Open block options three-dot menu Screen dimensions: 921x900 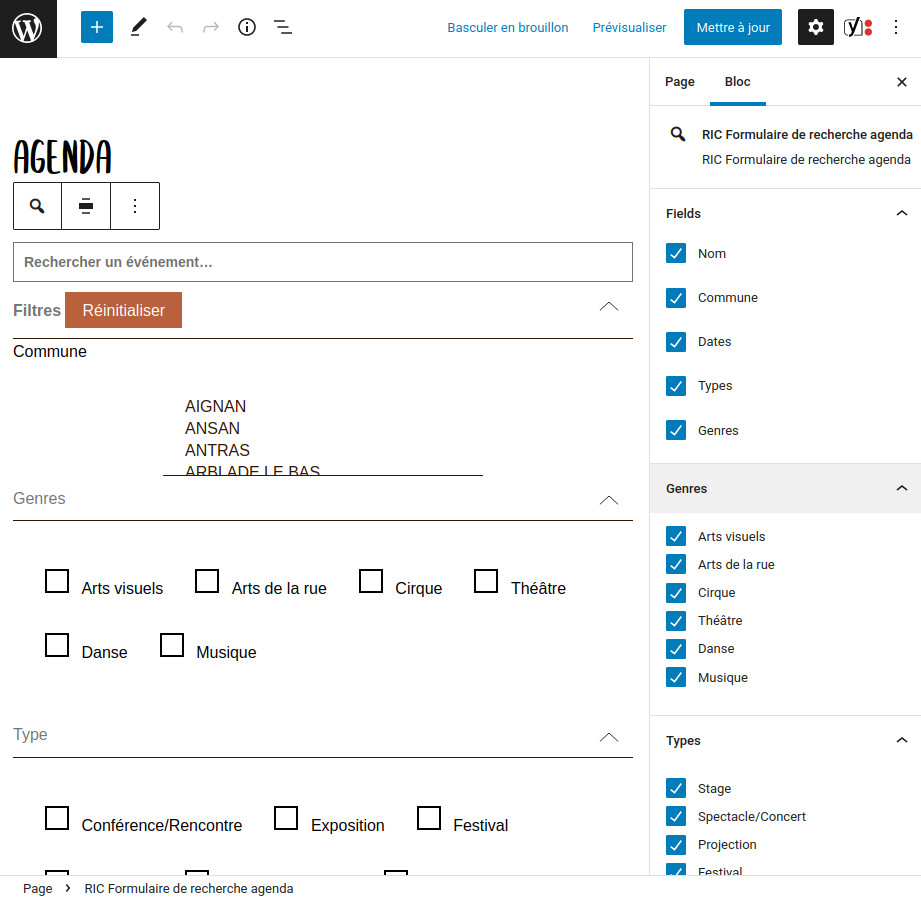135,206
